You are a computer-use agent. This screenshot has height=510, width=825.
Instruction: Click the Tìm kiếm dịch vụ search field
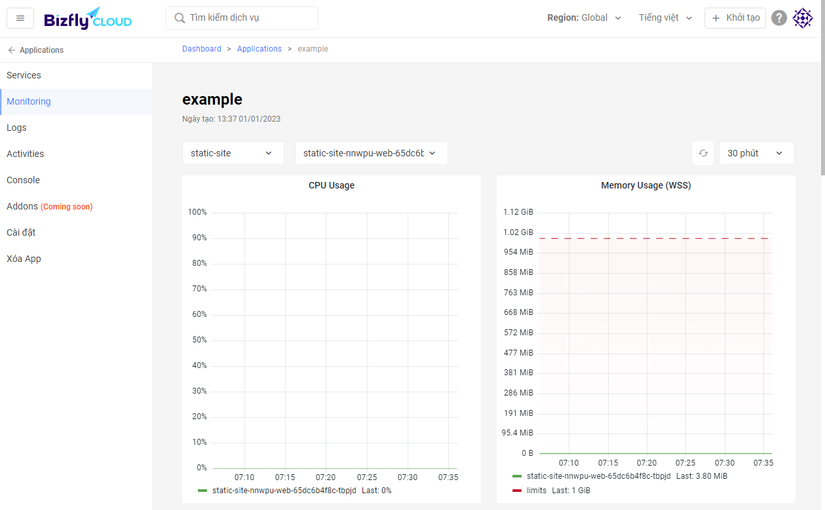(x=250, y=18)
